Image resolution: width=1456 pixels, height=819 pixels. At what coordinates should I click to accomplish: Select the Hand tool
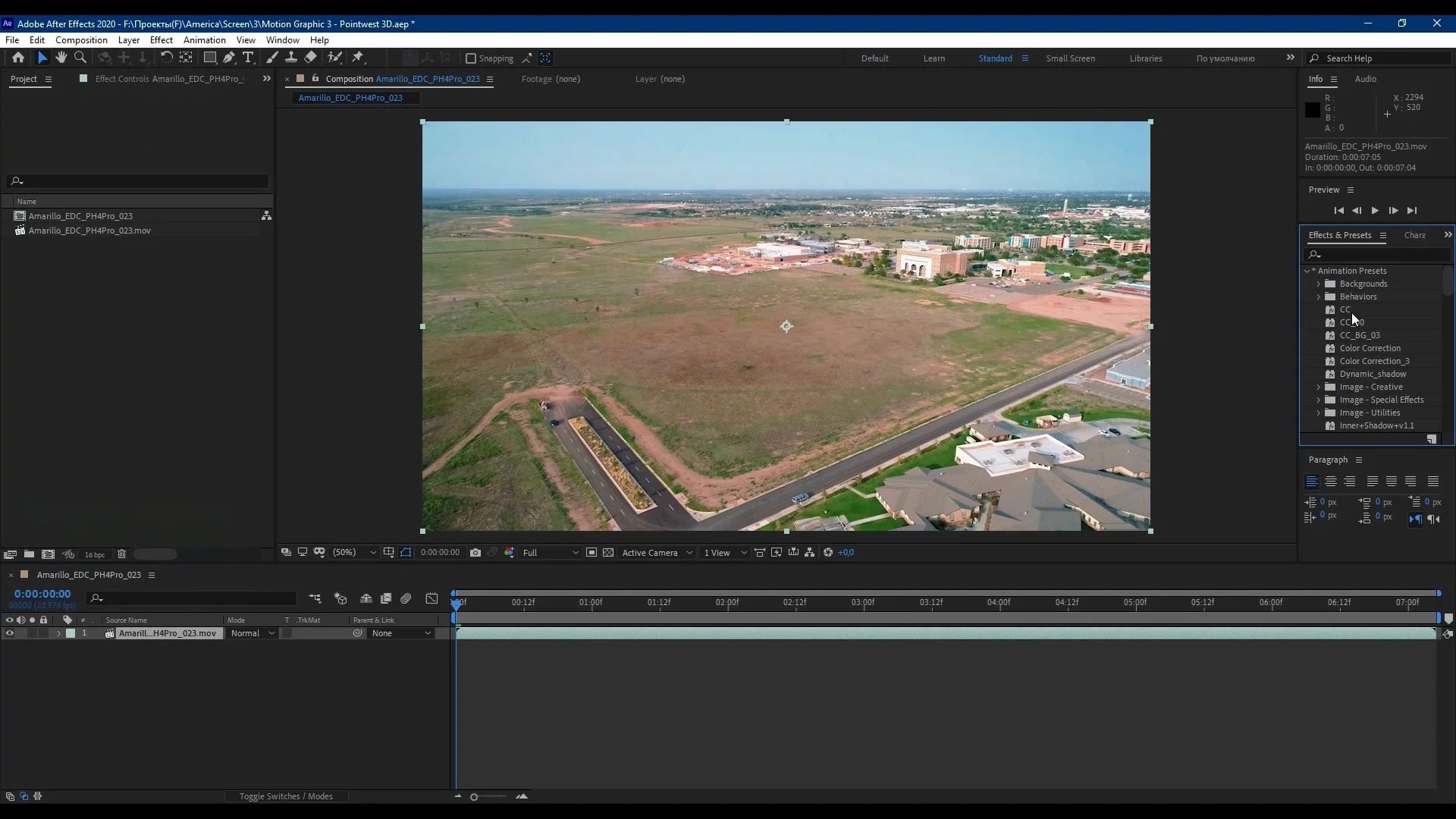61,58
